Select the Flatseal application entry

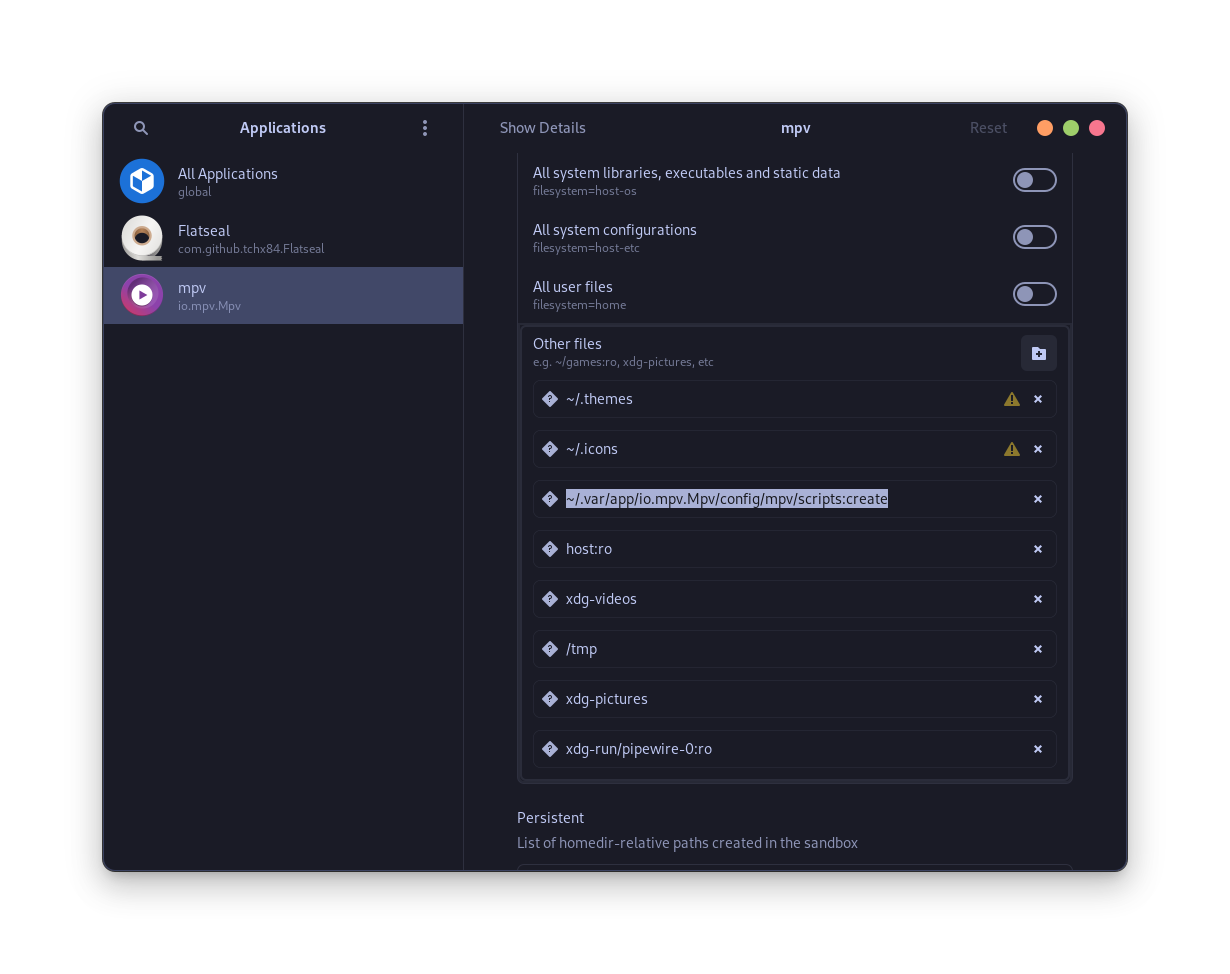click(283, 238)
